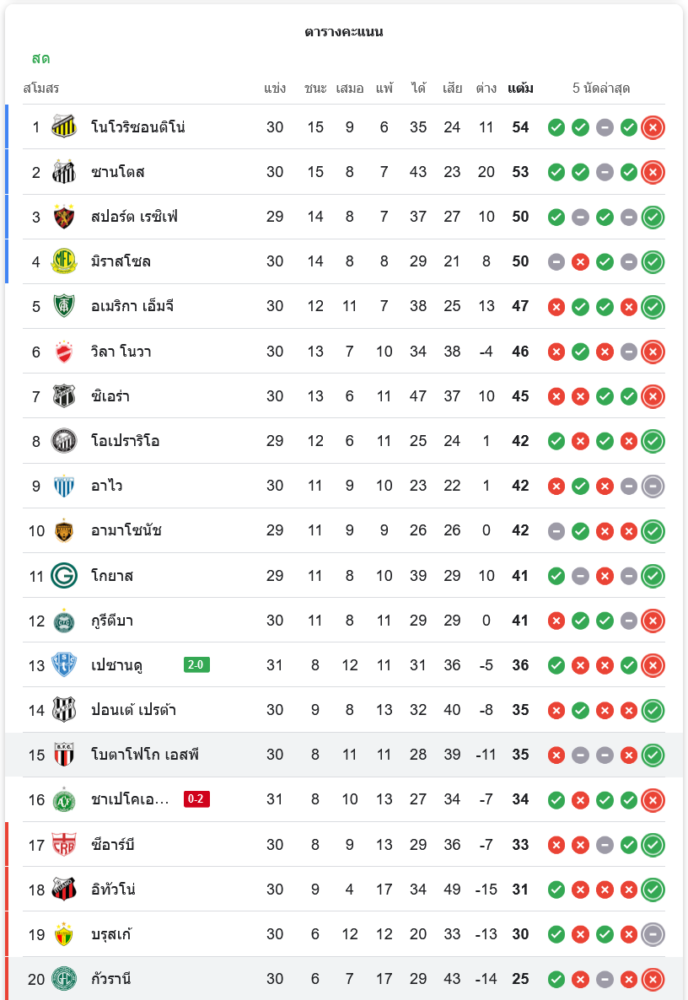Click Novorizontino's latest match loss icon
688x1000 pixels.
coord(653,127)
